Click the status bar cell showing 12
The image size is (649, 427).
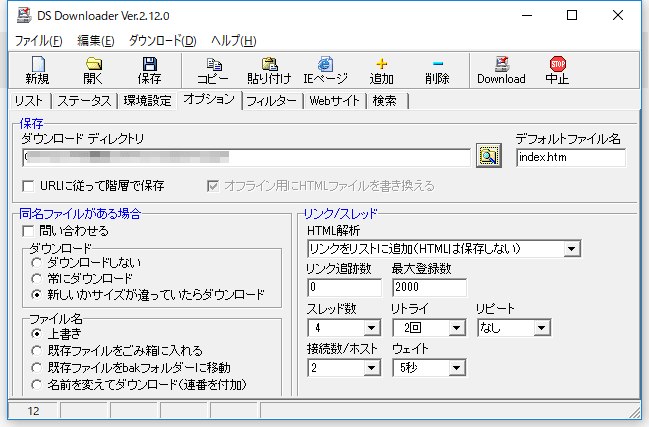pyautogui.click(x=33, y=411)
